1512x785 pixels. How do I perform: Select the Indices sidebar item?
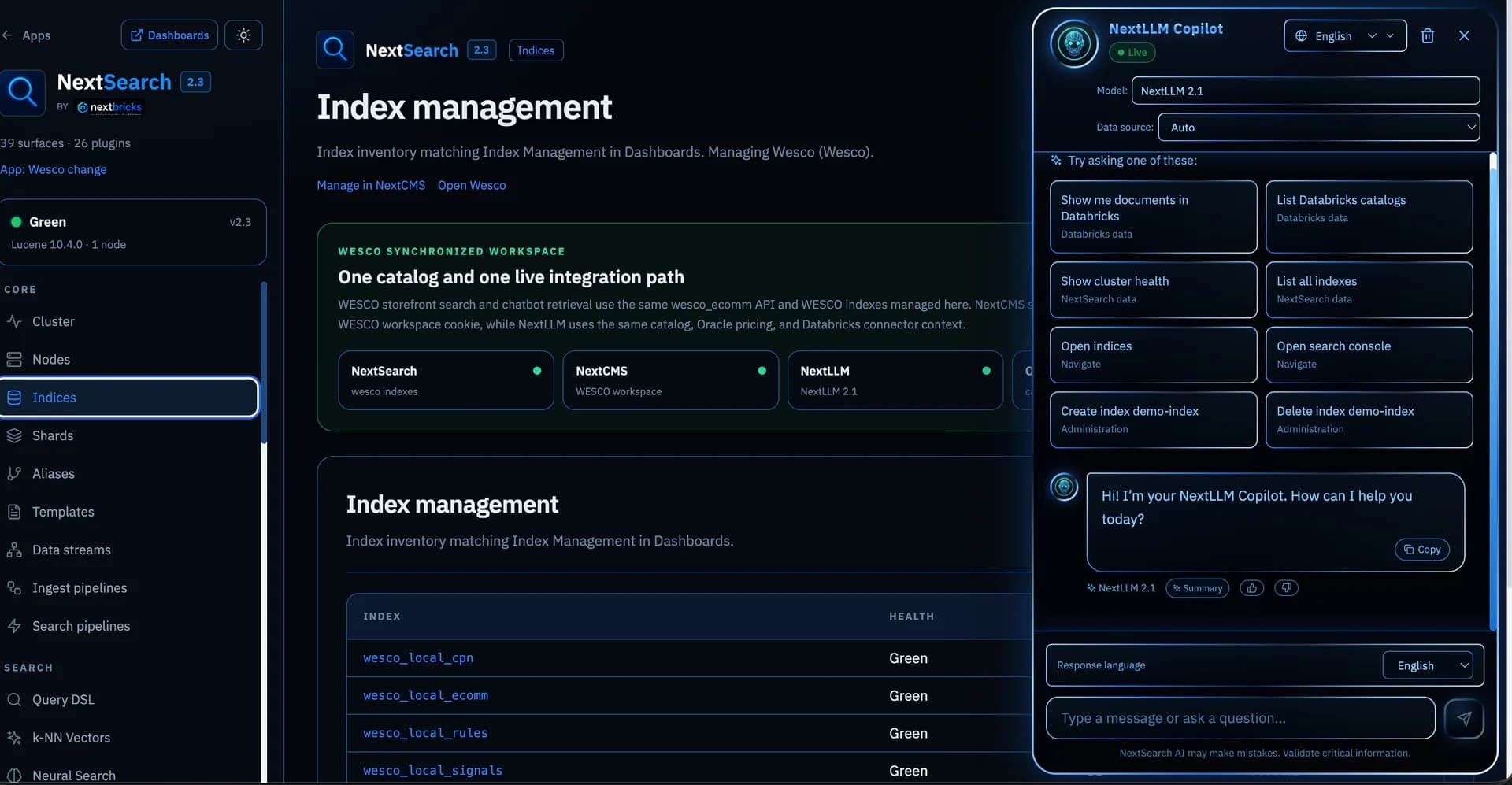129,398
